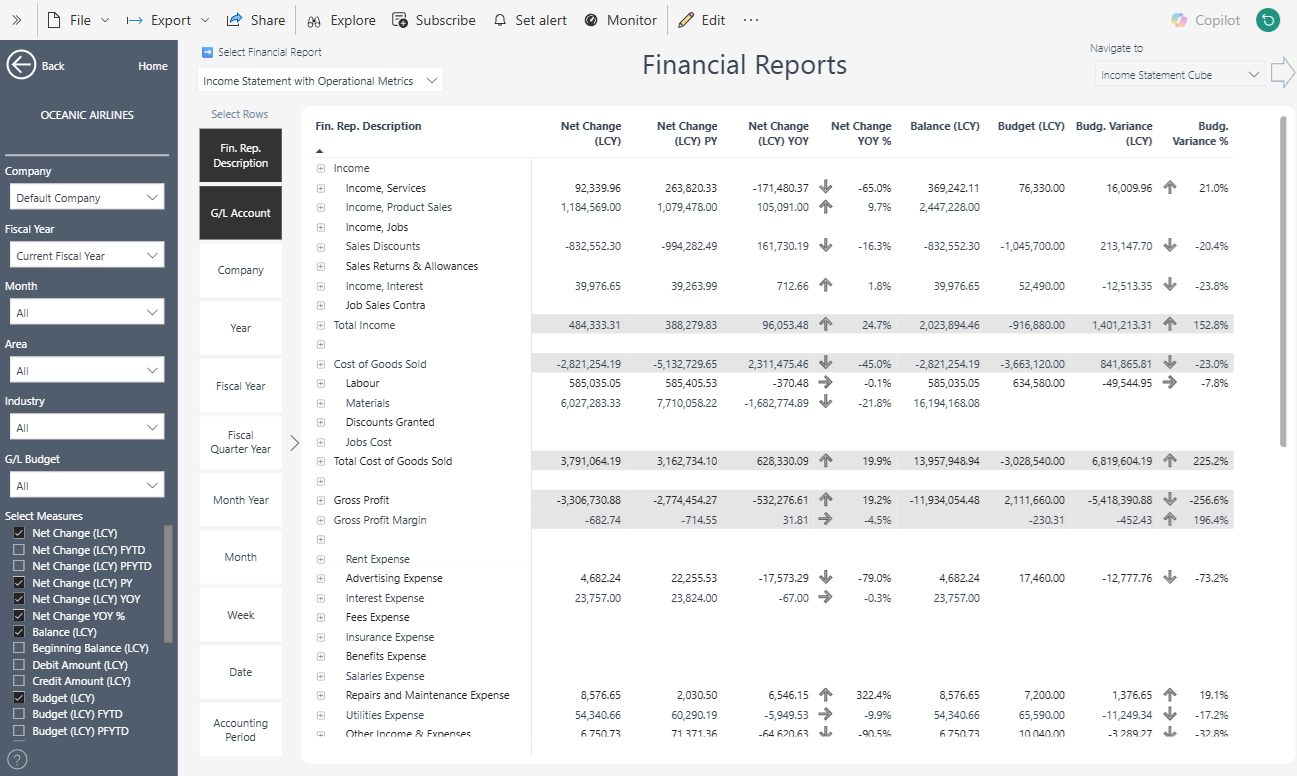Open the Select Financial Report dropdown

tap(320, 81)
